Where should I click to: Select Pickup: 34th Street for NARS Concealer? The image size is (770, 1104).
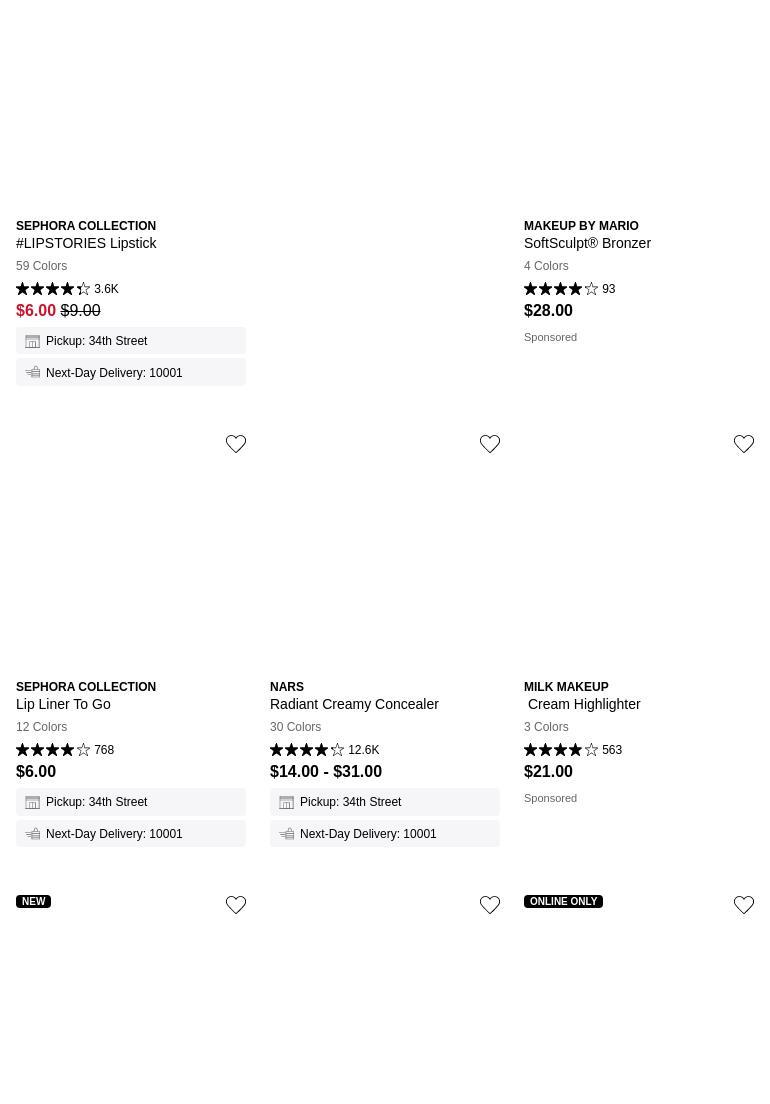350,802
